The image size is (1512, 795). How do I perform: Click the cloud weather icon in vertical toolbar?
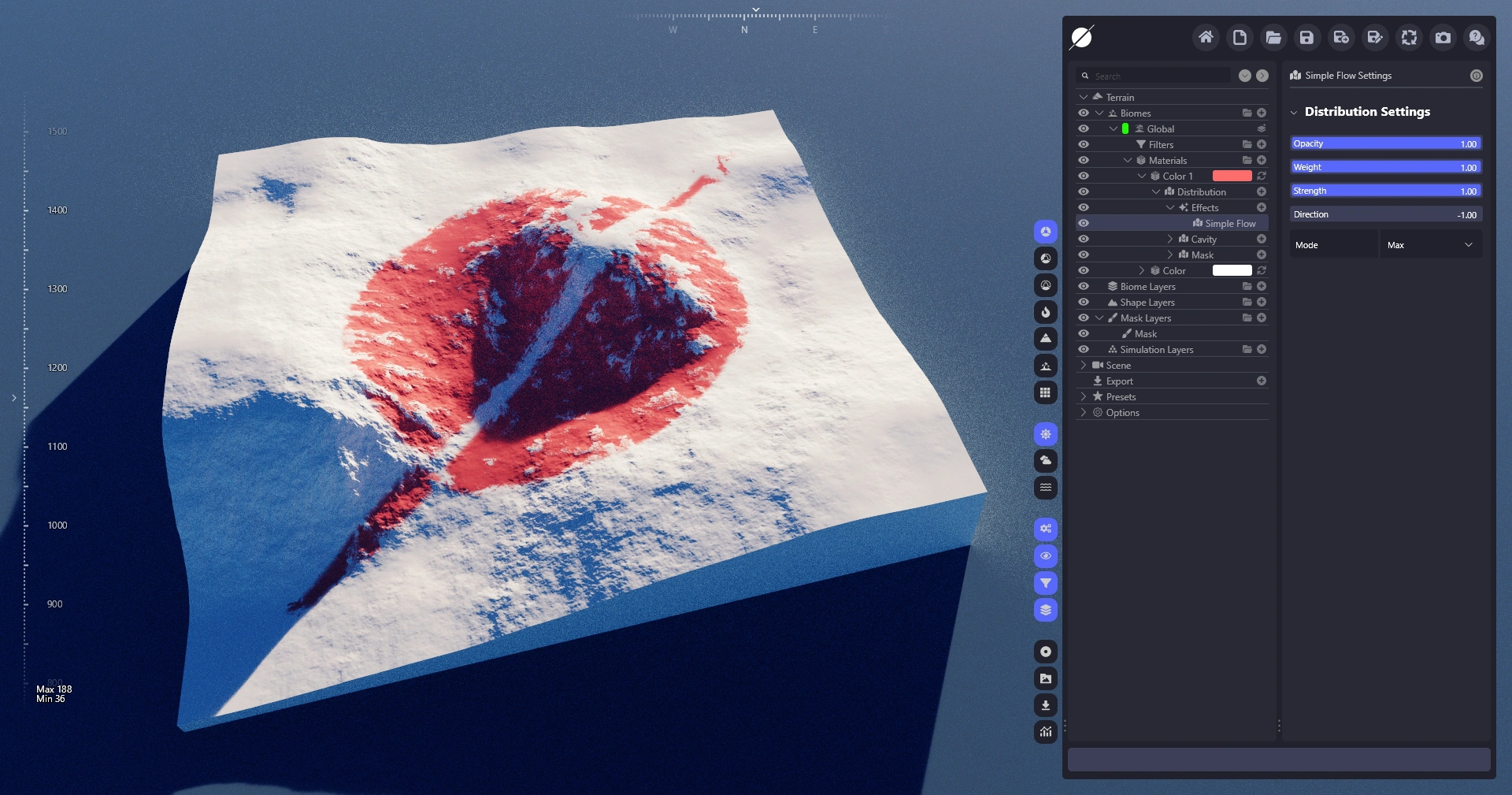1046,461
